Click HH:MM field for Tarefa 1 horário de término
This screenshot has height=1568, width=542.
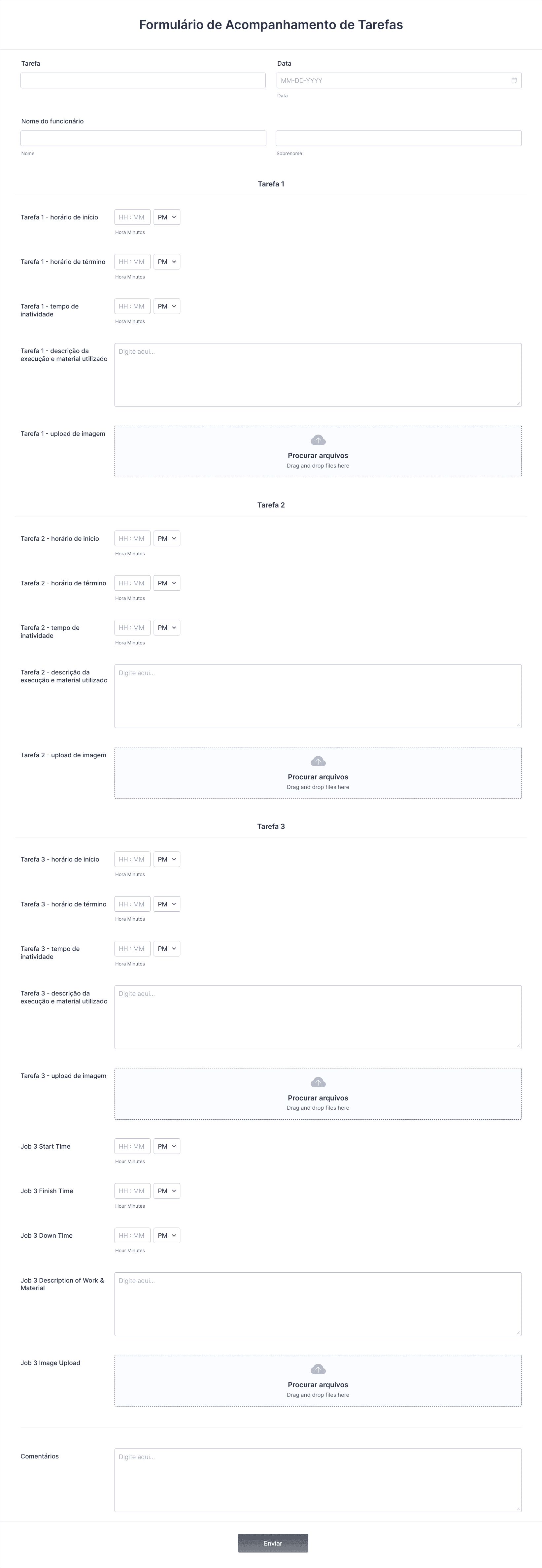click(x=132, y=262)
